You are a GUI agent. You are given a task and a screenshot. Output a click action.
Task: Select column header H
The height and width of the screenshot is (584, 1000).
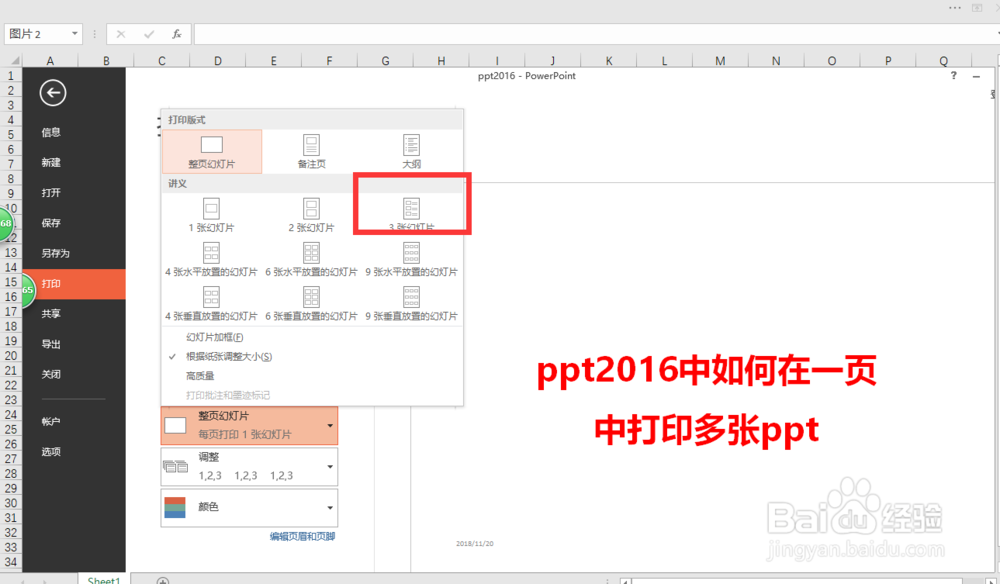pos(441,61)
